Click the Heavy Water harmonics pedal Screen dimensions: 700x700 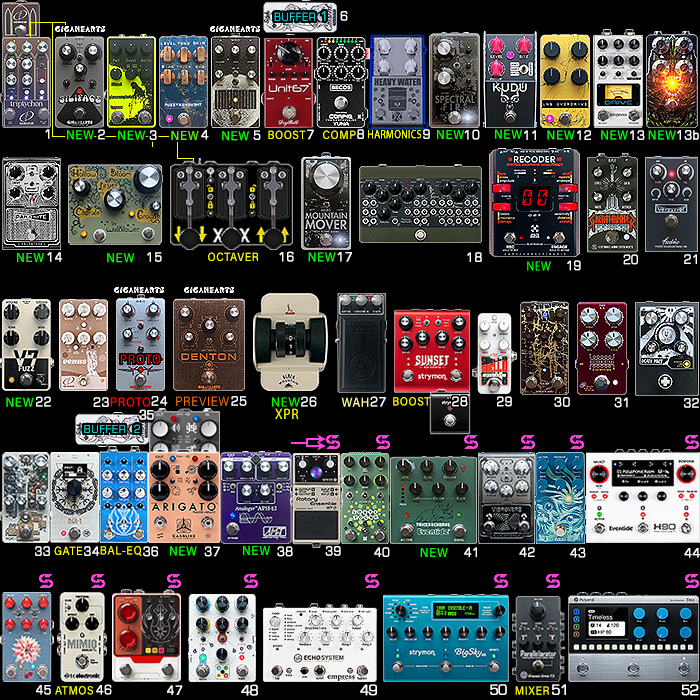pos(397,81)
